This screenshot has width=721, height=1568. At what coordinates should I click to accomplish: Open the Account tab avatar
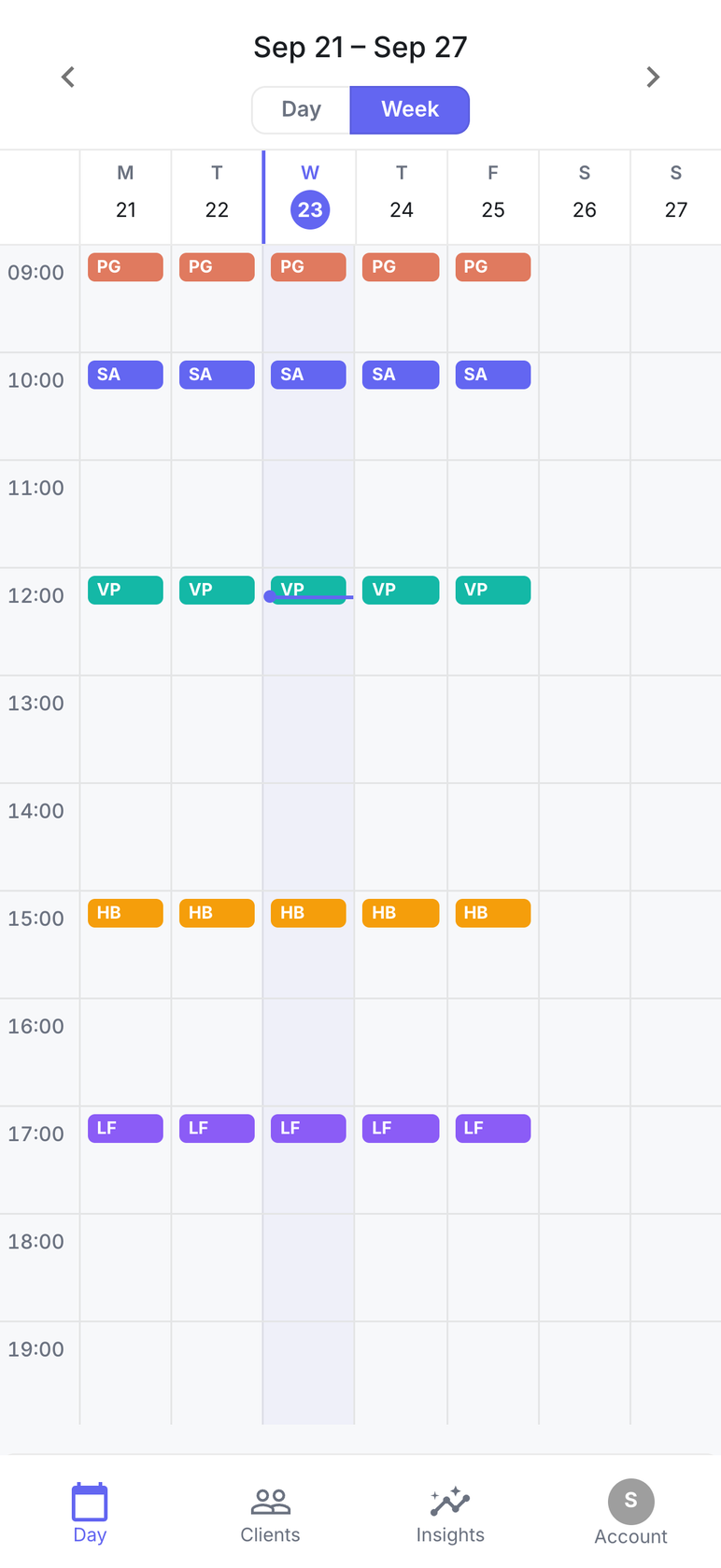coord(631,1501)
